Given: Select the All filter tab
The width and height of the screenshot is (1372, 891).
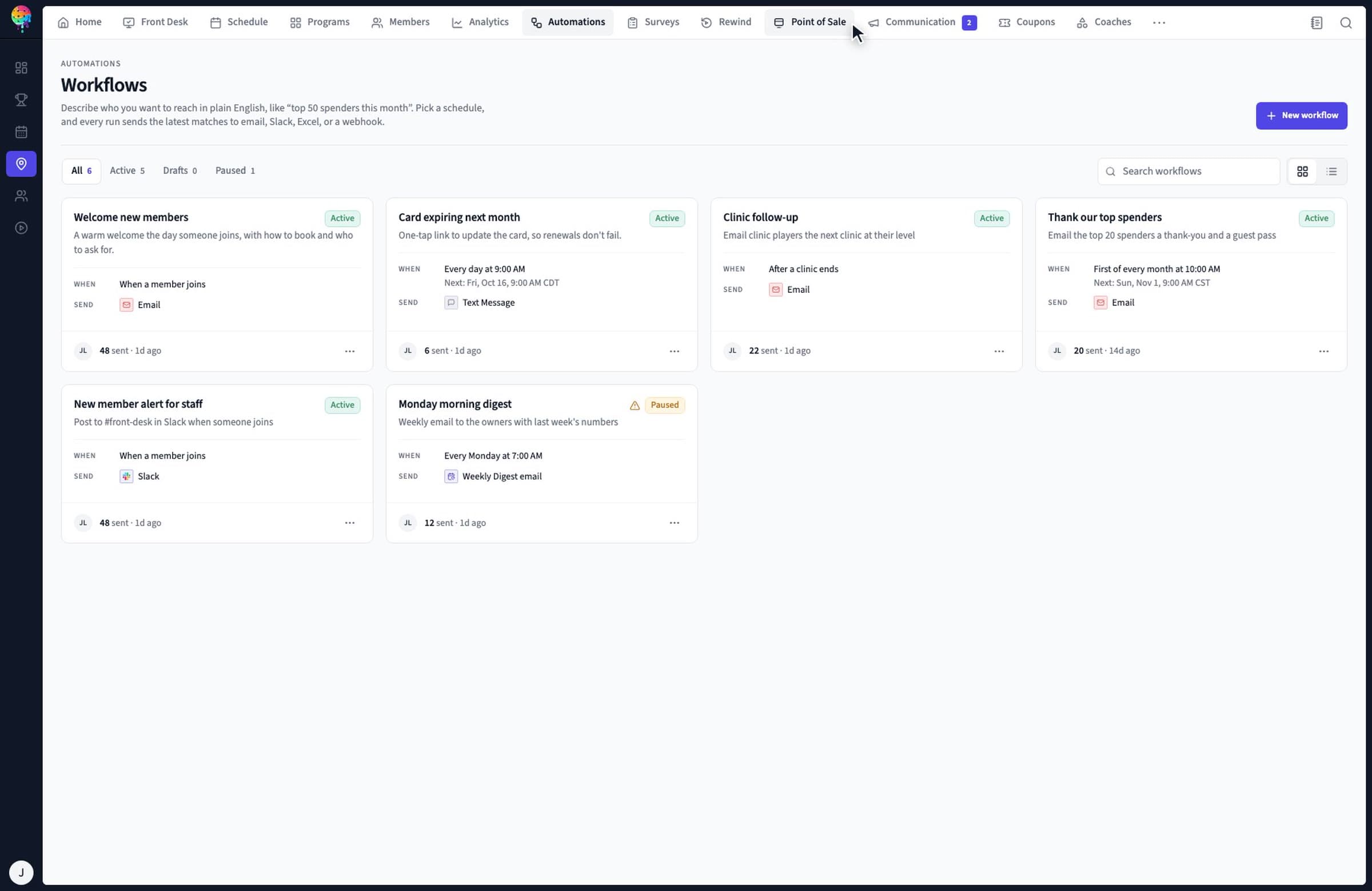Looking at the screenshot, I should (x=81, y=170).
